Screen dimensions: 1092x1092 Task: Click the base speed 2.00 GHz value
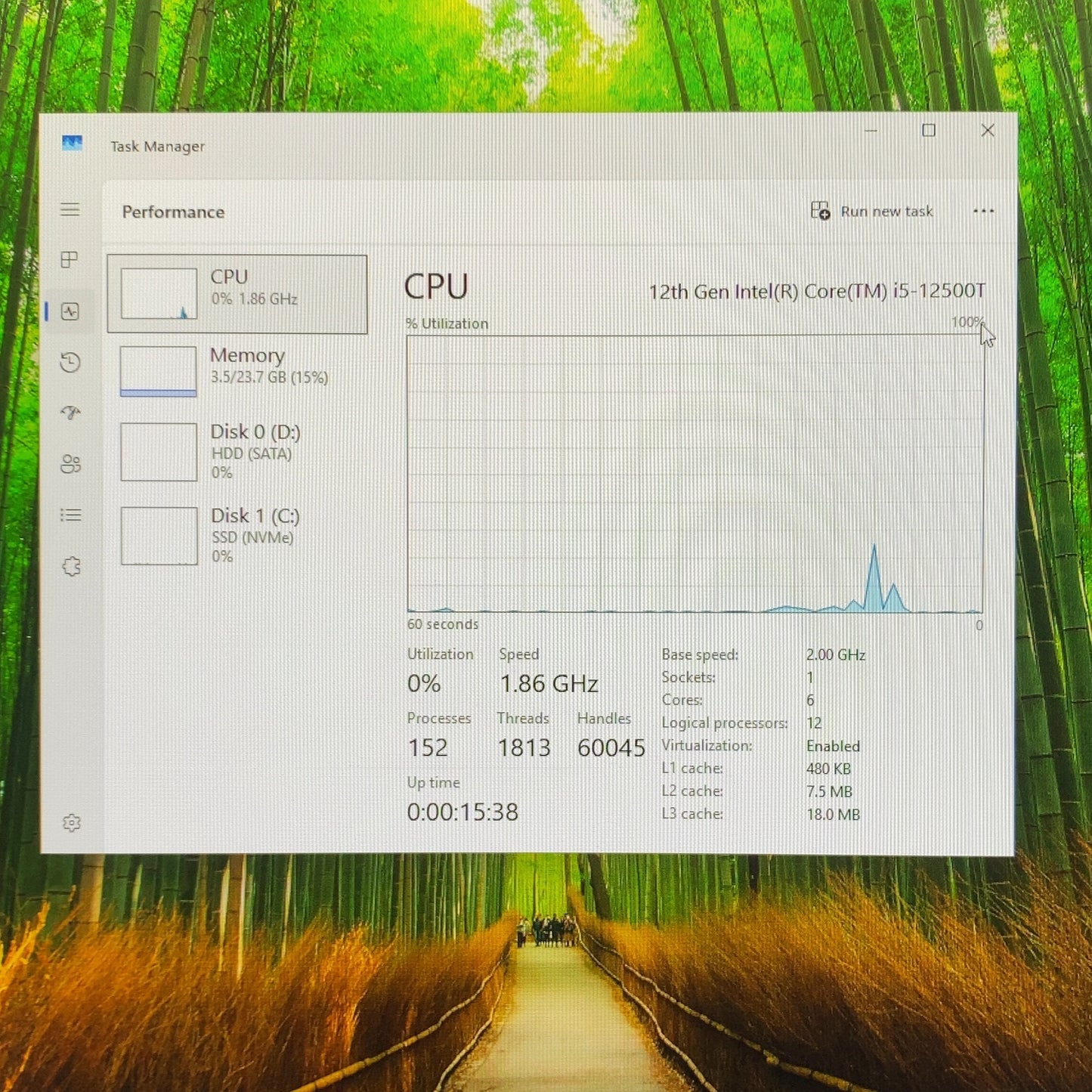pos(836,654)
